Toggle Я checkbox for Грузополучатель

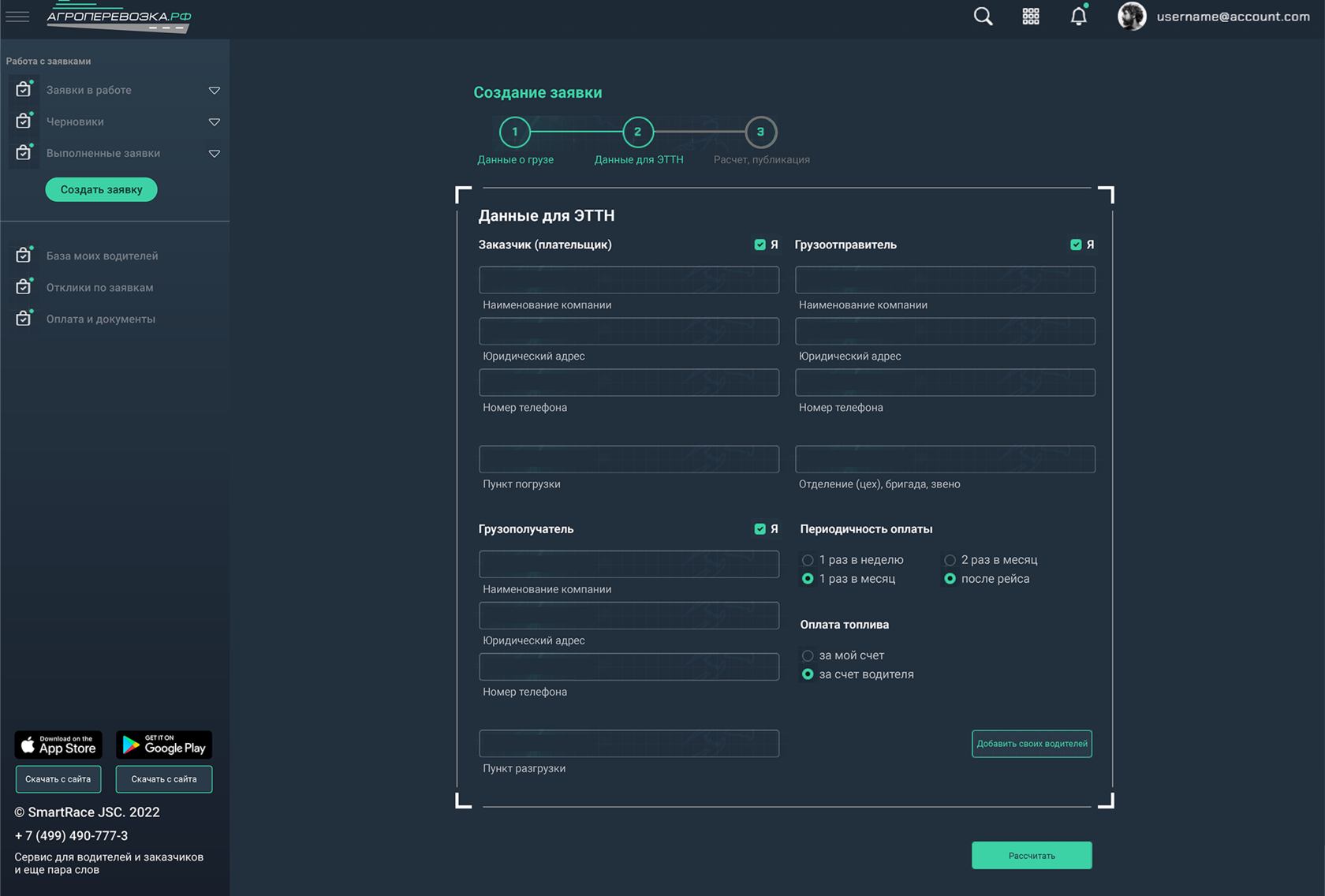[x=760, y=529]
